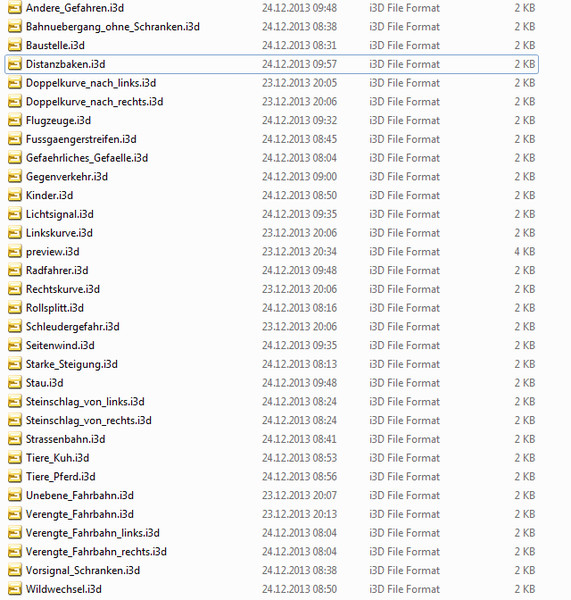Click the Stau.i3d file icon

click(x=15, y=383)
